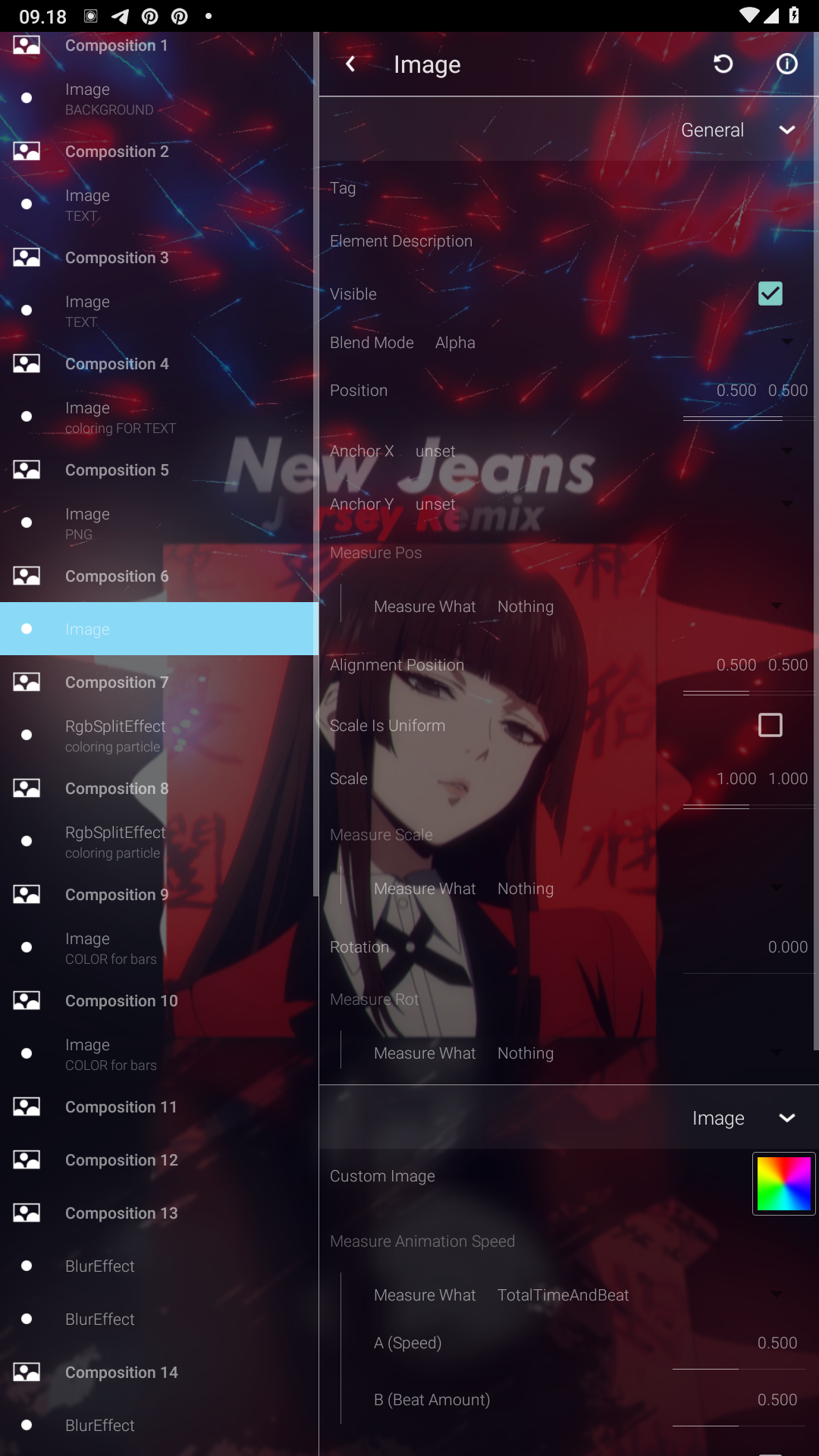Open the Composition 6 row label

click(117, 576)
